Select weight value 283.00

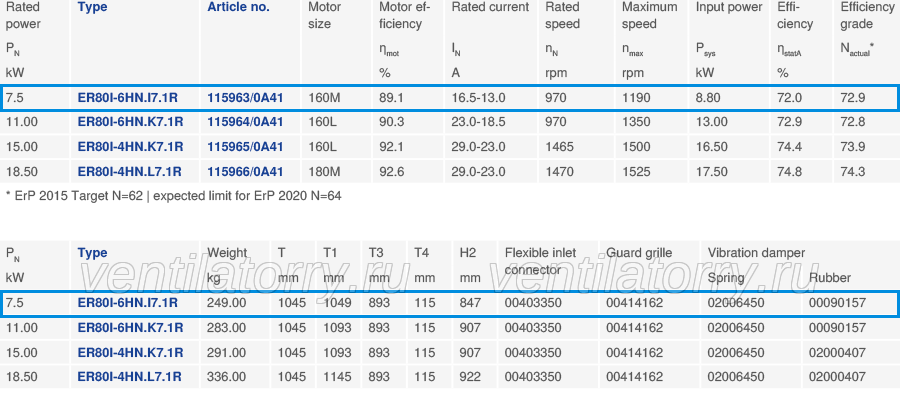coord(227,328)
